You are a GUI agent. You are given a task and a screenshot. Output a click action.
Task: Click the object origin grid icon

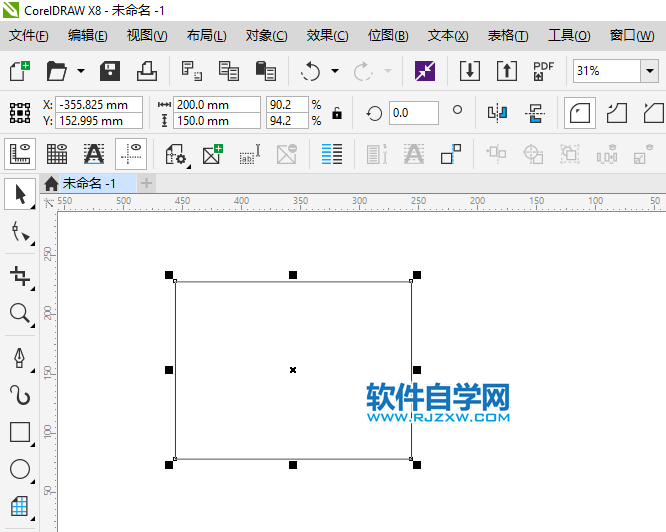(x=20, y=113)
